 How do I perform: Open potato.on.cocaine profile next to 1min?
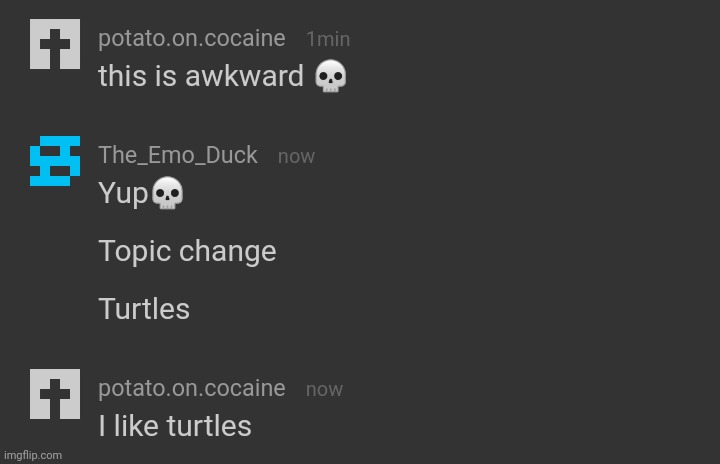coord(191,39)
